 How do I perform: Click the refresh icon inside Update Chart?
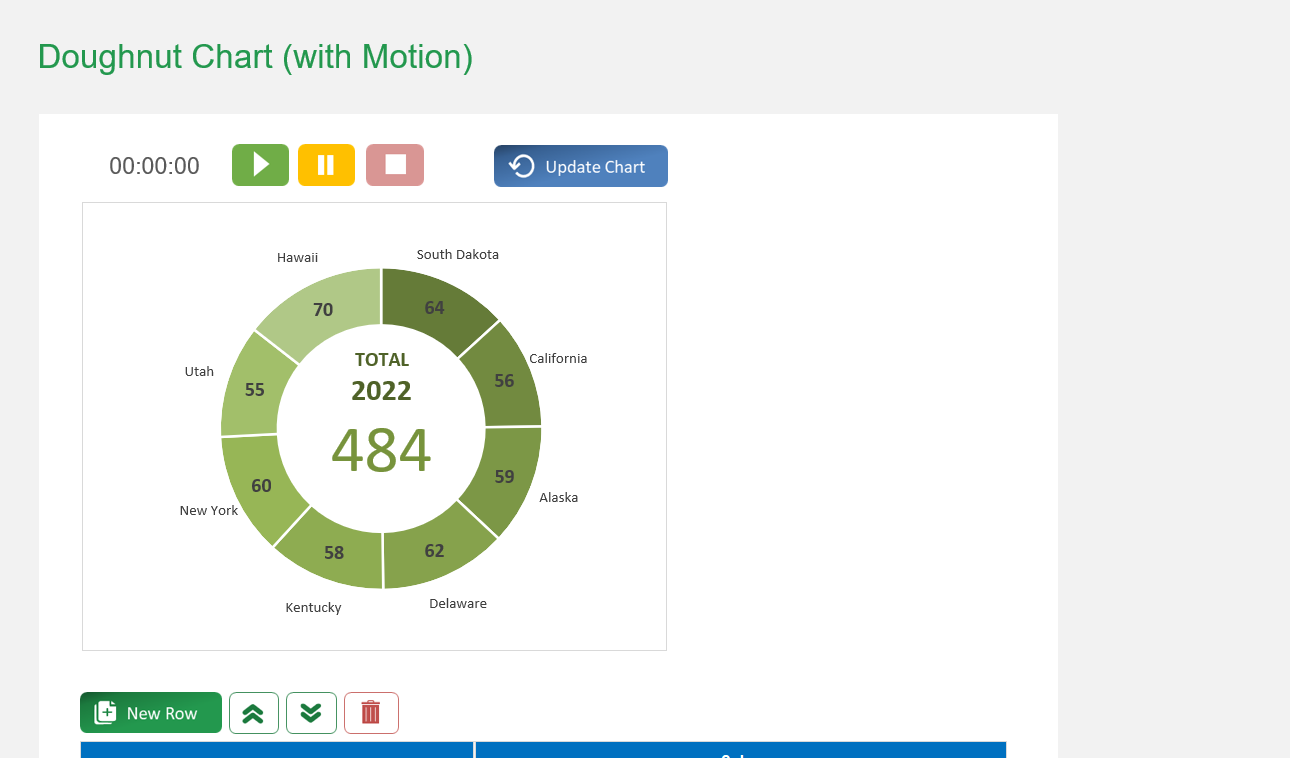coord(519,165)
